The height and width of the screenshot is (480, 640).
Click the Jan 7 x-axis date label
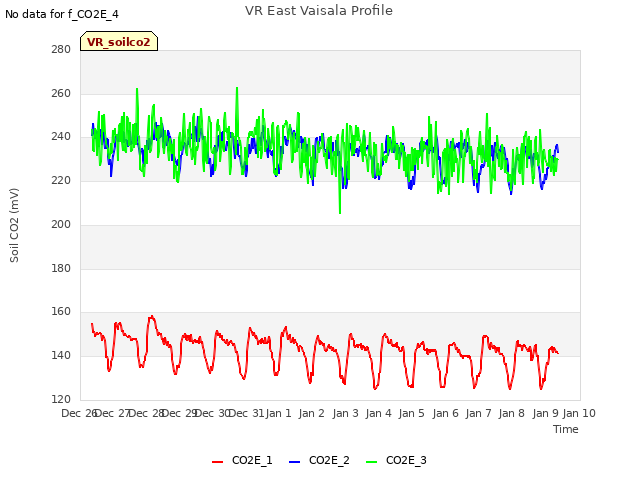tap(478, 413)
